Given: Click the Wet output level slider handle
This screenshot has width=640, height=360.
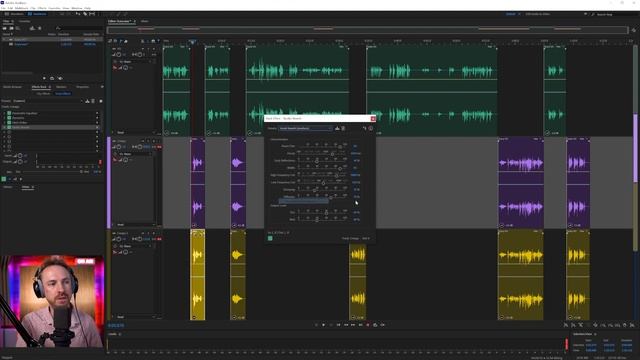Looking at the screenshot, I should point(317,220).
